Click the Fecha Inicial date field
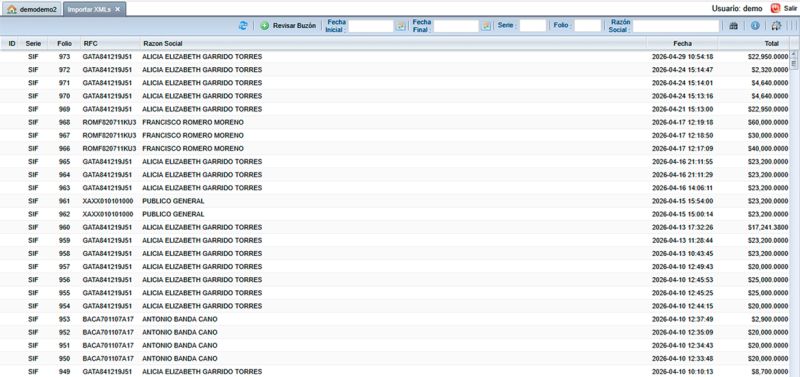 tap(371, 26)
